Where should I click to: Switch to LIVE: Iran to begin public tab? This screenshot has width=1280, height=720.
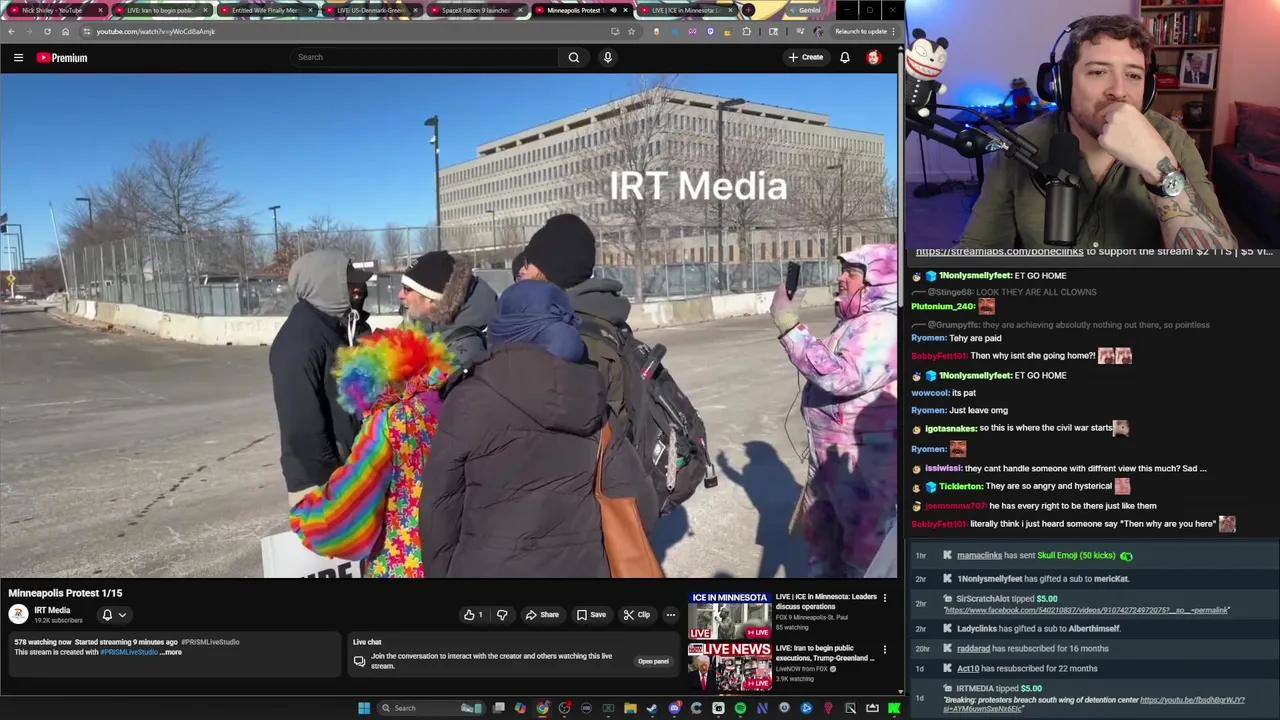tap(159, 10)
